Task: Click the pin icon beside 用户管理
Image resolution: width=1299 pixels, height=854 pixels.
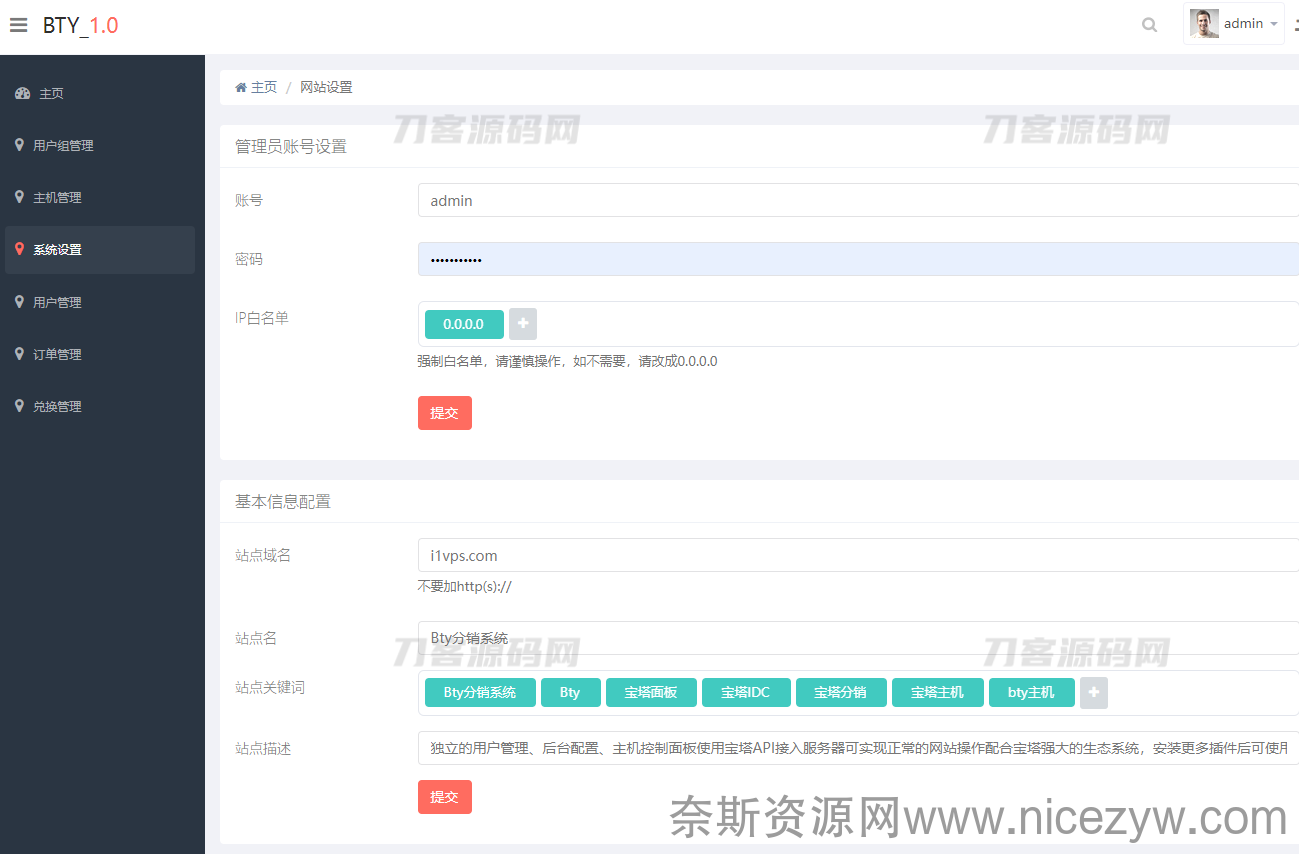Action: pos(19,301)
